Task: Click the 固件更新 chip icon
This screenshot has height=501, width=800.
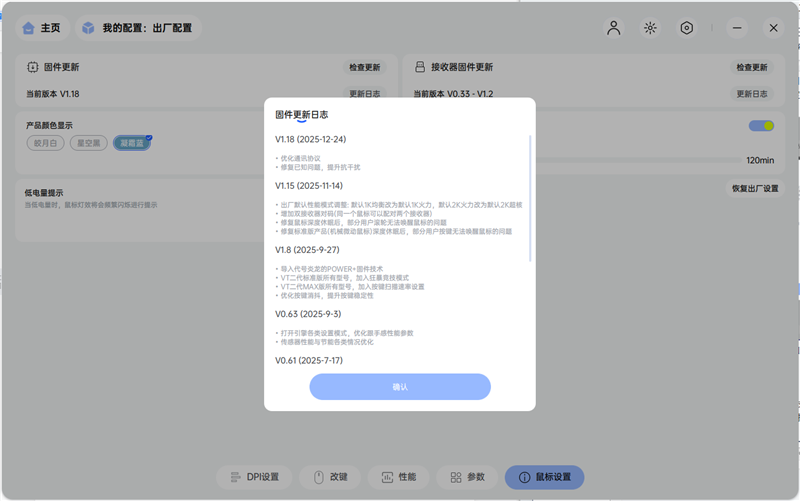Action: [x=33, y=67]
